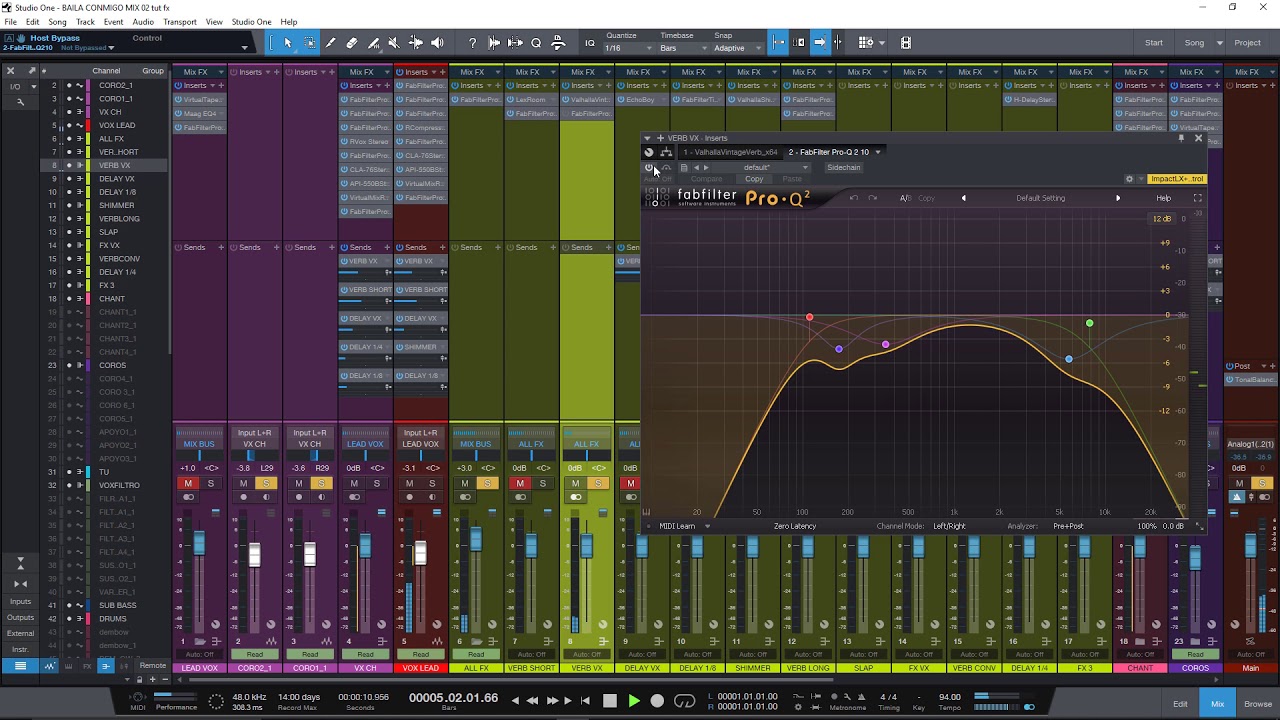
Task: Click the LEAD VOX channel fader
Action: pyautogui.click(x=199, y=544)
